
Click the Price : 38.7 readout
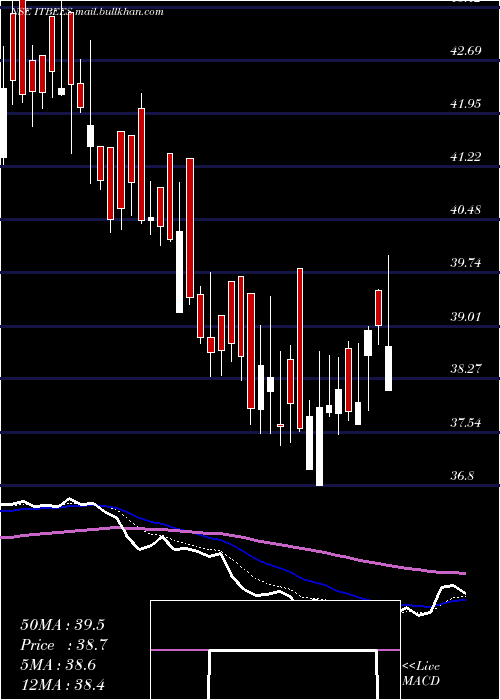64,645
